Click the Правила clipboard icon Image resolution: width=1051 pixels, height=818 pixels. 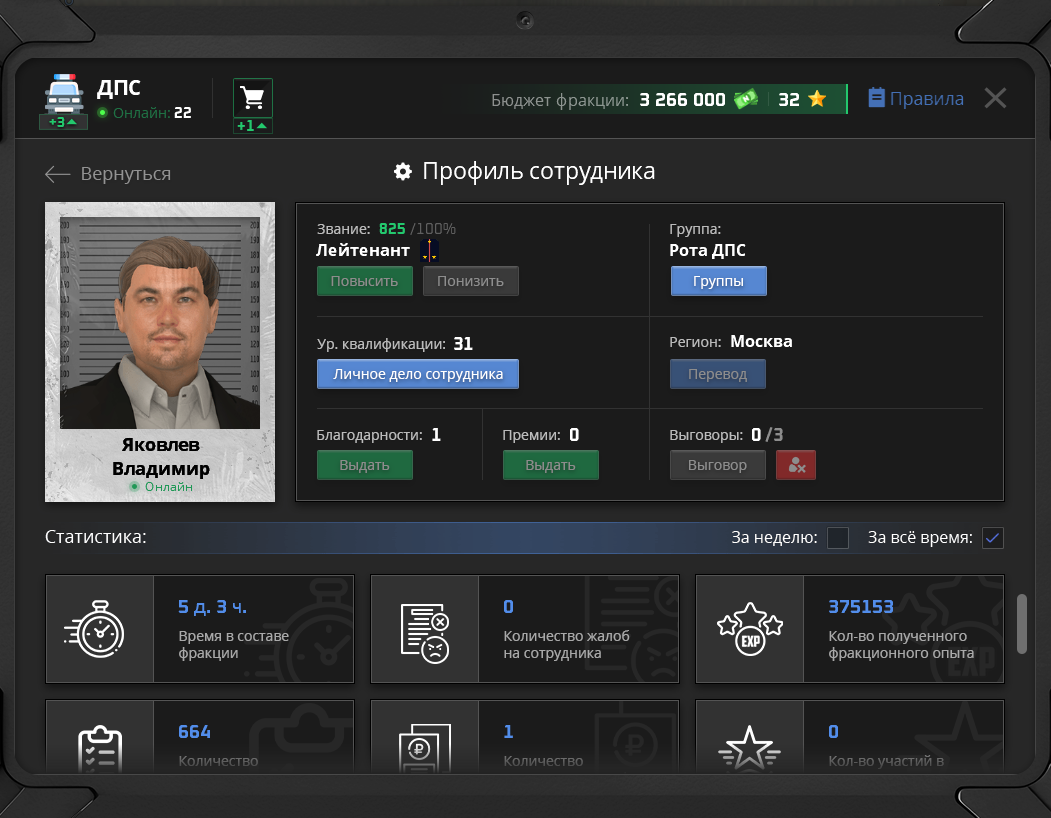click(876, 98)
